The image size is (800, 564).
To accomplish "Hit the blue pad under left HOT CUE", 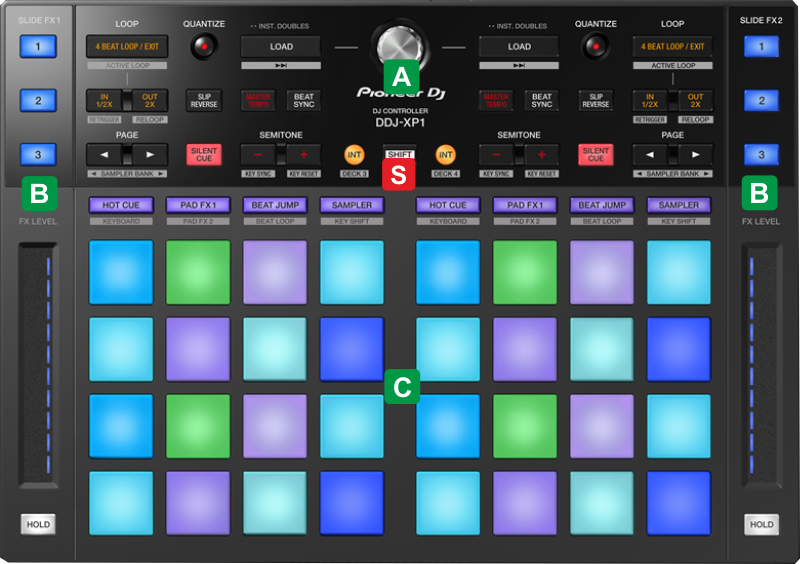I will (121, 272).
